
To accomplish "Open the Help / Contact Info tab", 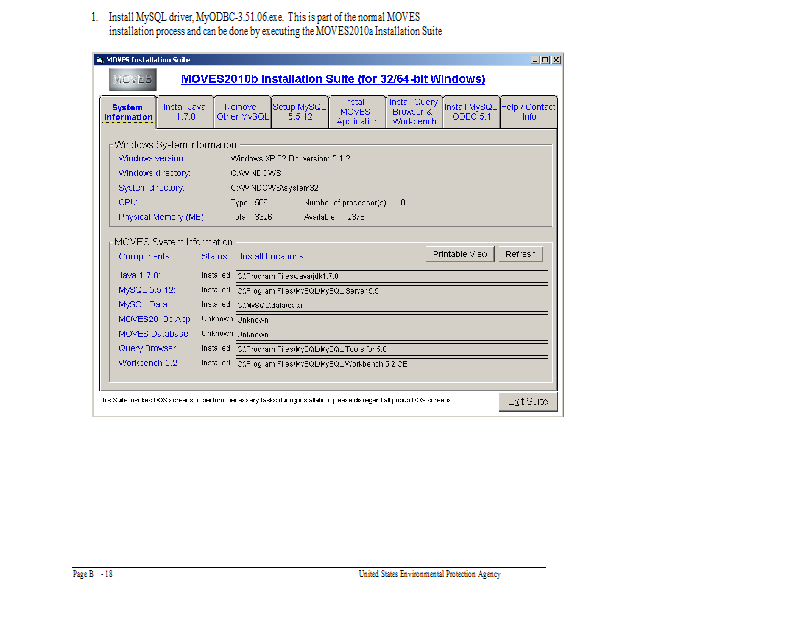I will click(528, 112).
